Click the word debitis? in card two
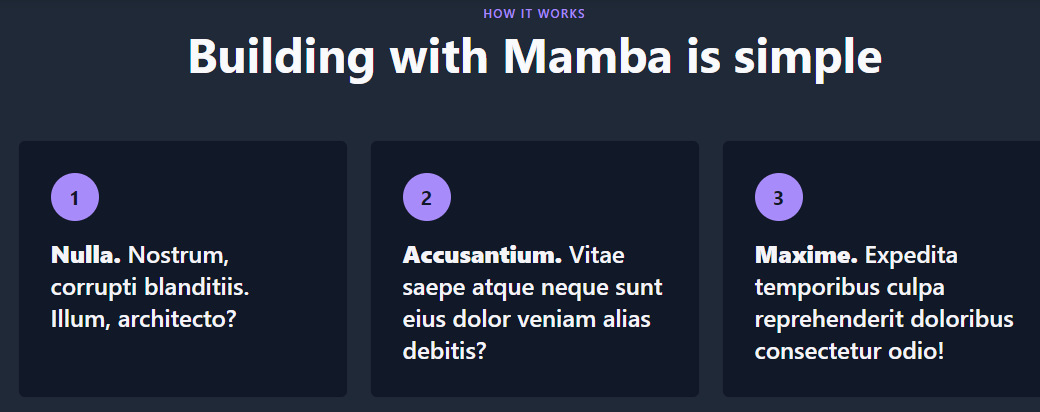Viewport: 1040px width, 412px height. (x=444, y=350)
